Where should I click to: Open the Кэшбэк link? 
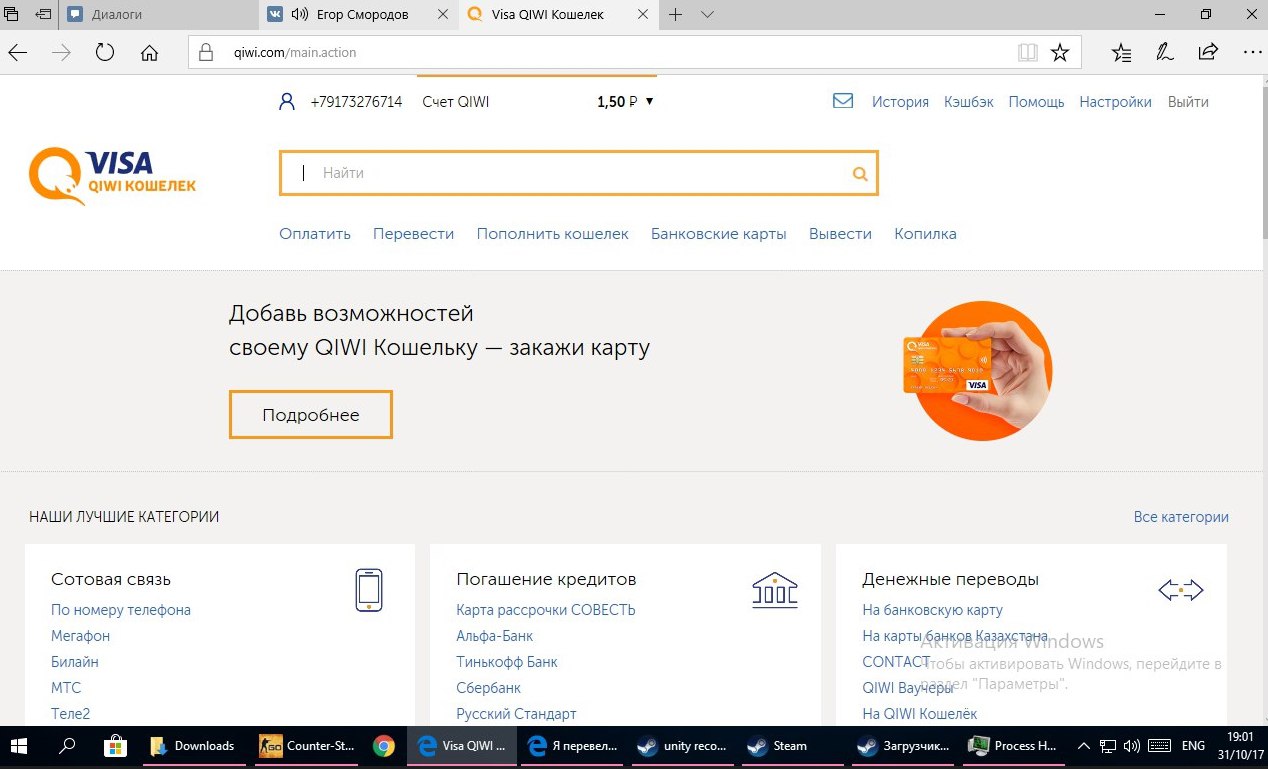pyautogui.click(x=969, y=102)
